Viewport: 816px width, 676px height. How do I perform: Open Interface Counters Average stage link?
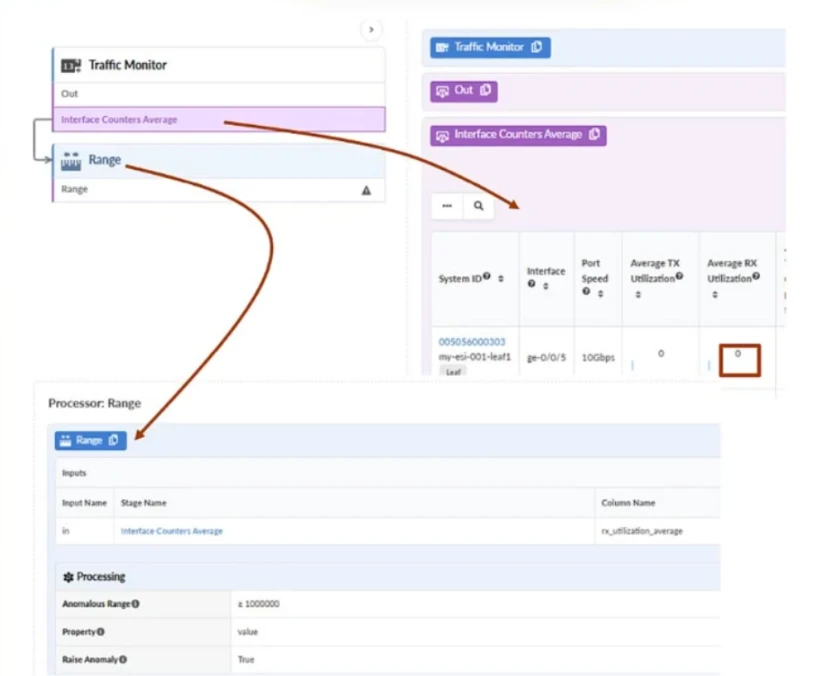click(x=171, y=531)
